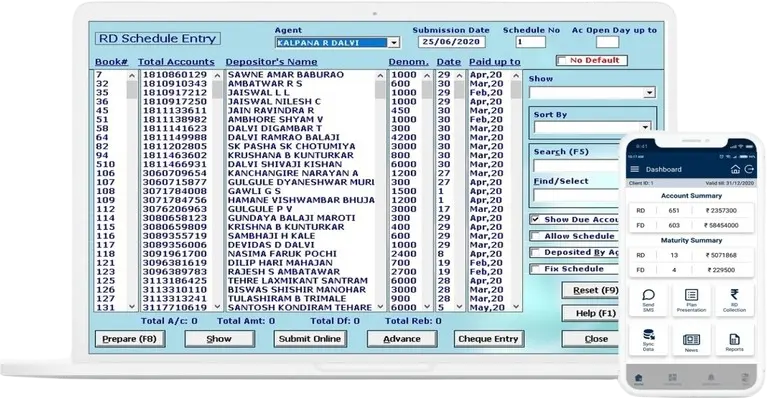The width and height of the screenshot is (768, 398).
Task: Select account number 1810860129
Action: (x=175, y=75)
